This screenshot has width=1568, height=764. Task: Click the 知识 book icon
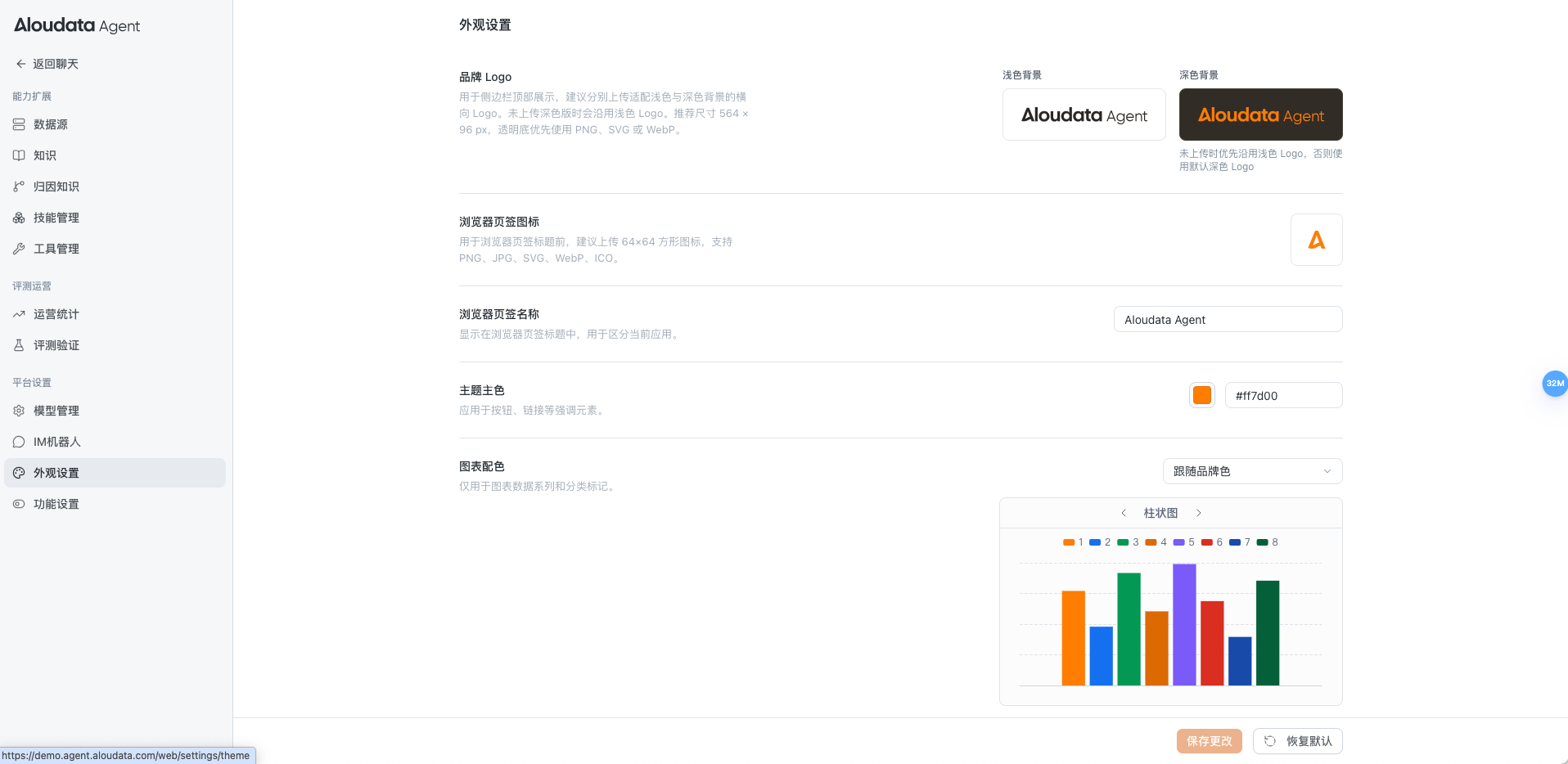pyautogui.click(x=19, y=155)
